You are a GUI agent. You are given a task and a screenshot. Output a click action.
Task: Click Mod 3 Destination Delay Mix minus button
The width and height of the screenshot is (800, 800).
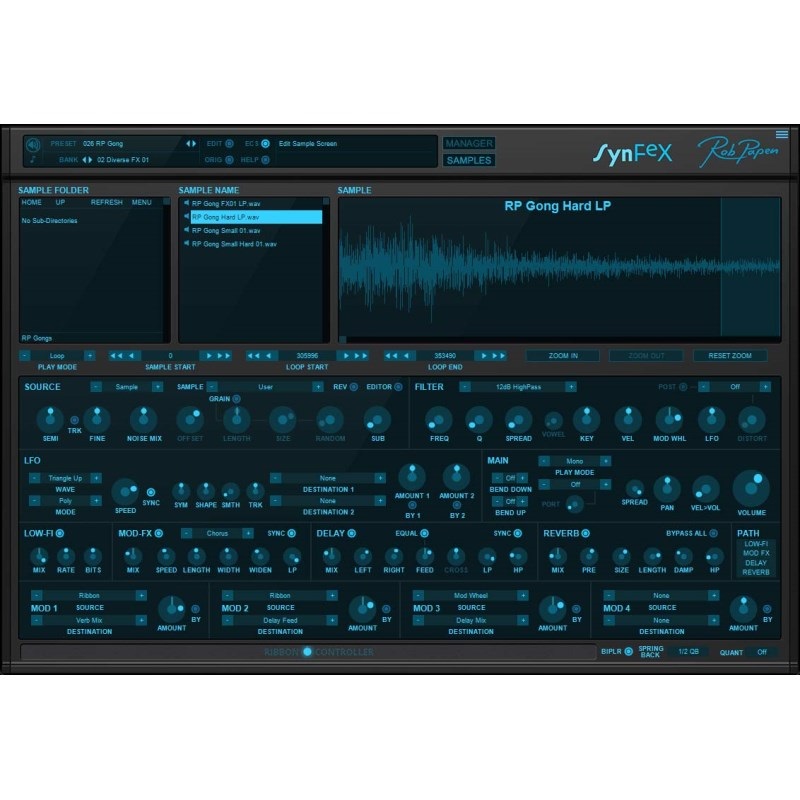coord(418,620)
